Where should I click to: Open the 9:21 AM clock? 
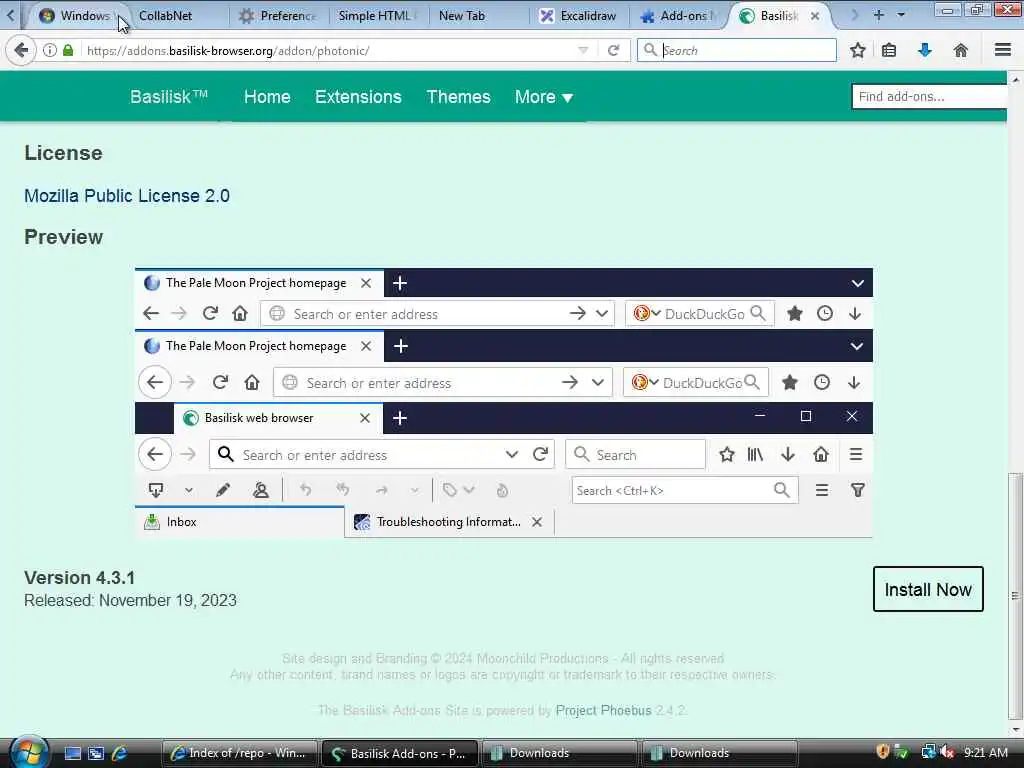(986, 753)
